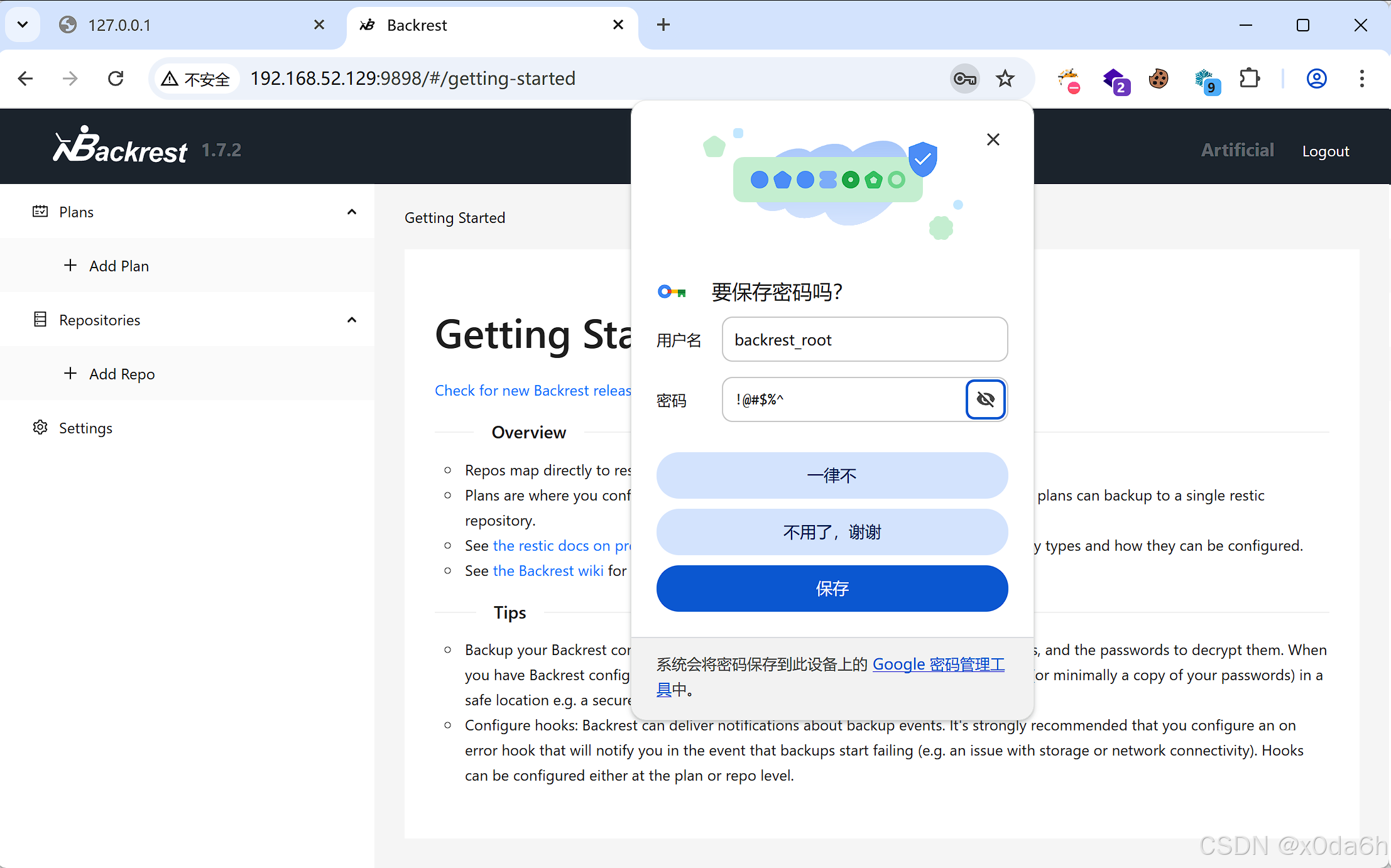
Task: Toggle password visibility eye icon
Action: [985, 399]
